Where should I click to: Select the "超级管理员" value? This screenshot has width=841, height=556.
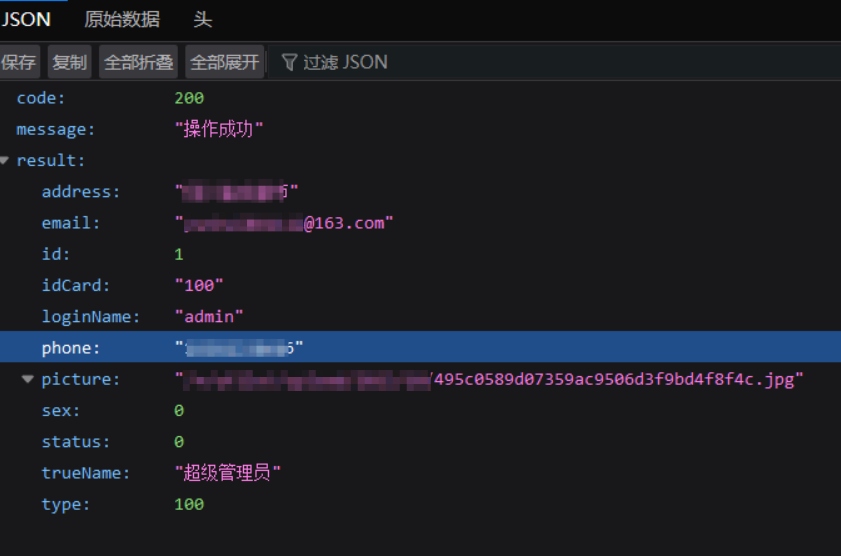(227, 473)
